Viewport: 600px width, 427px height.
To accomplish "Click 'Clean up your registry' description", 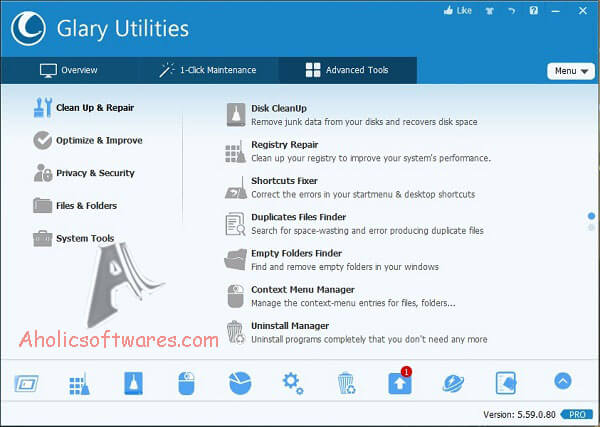I will 371,158.
